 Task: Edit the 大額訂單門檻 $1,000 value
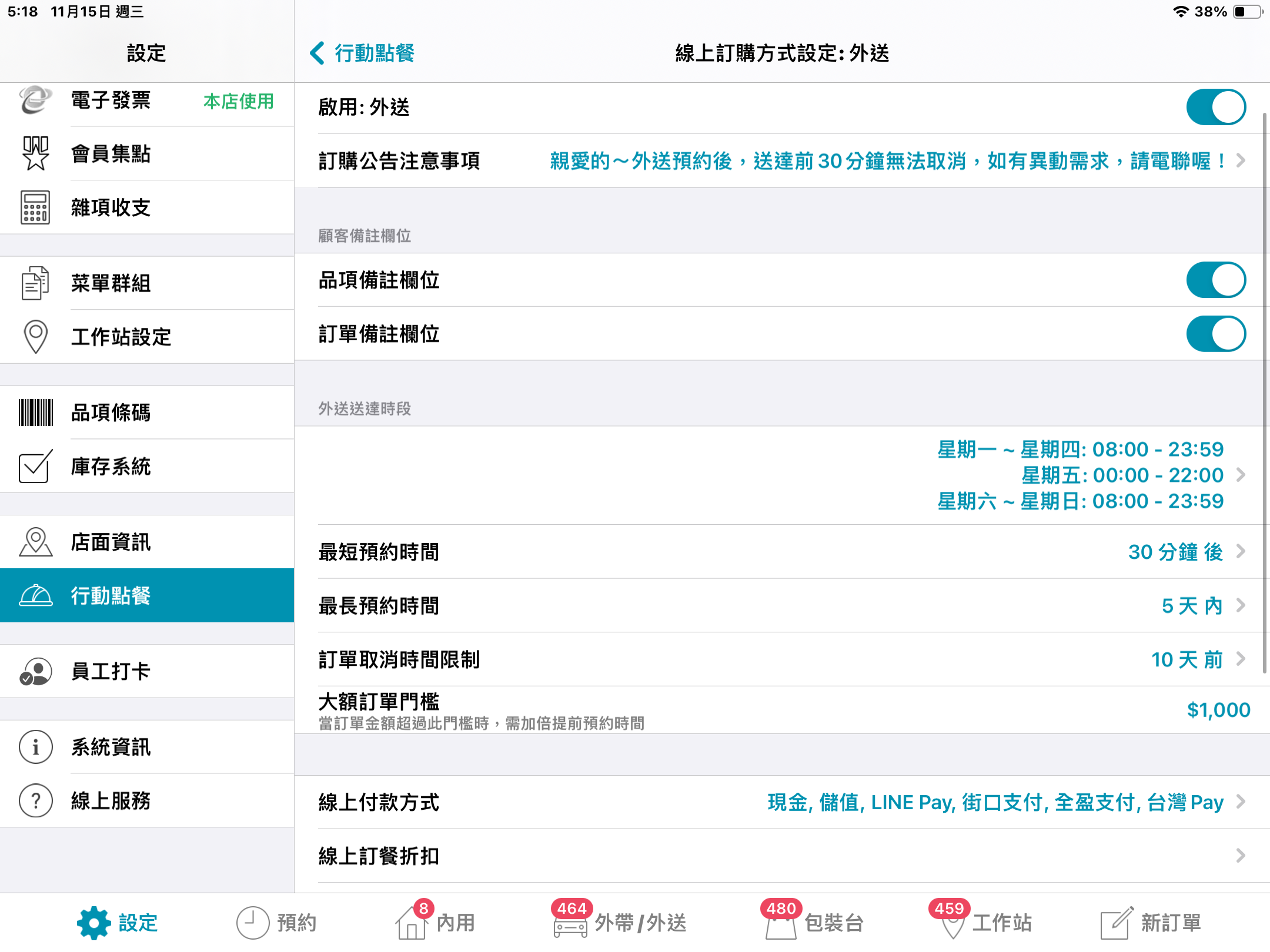[x=1218, y=710]
